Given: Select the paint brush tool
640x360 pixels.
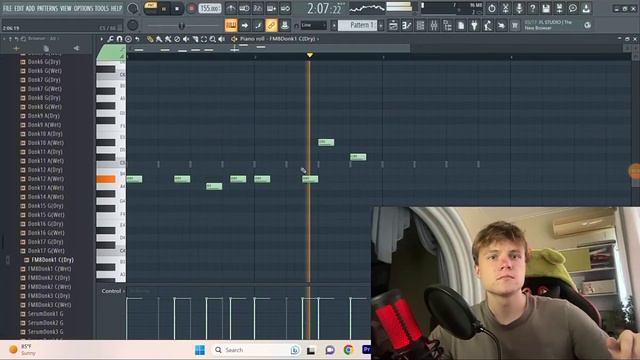Looking at the screenshot, I should click(159, 39).
